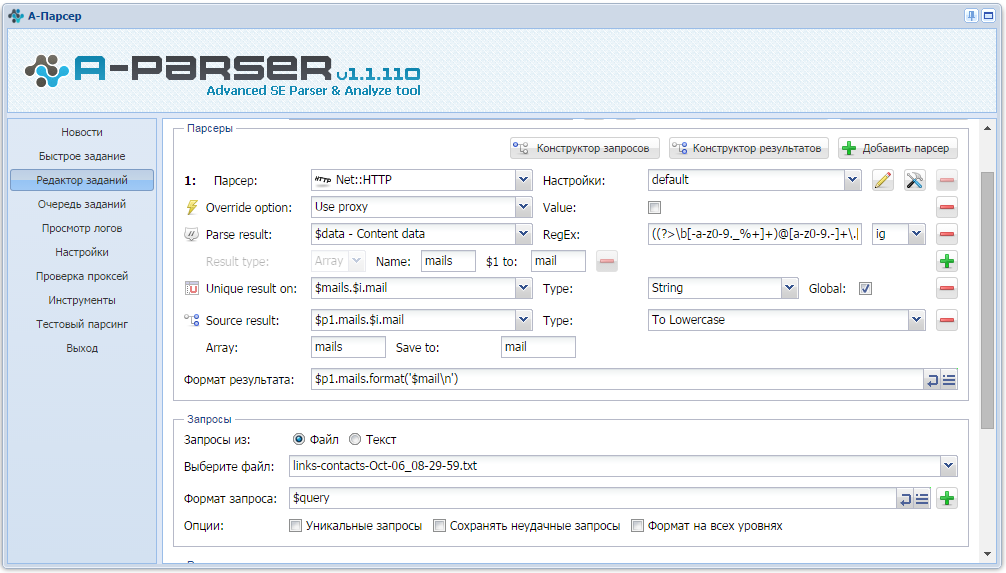The width and height of the screenshot is (1006, 573).
Task: Open Просмотр логов in sidebar
Action: coord(82,228)
